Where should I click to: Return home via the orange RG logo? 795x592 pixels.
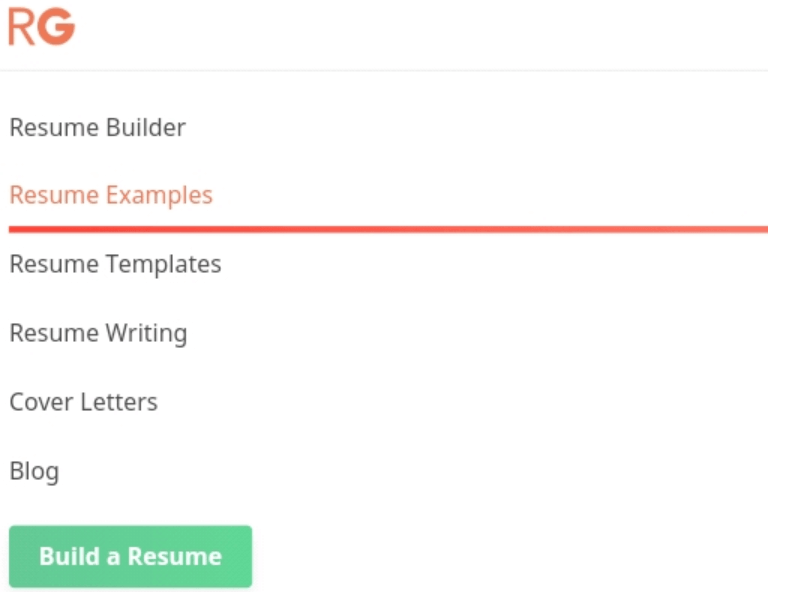pyautogui.click(x=42, y=26)
